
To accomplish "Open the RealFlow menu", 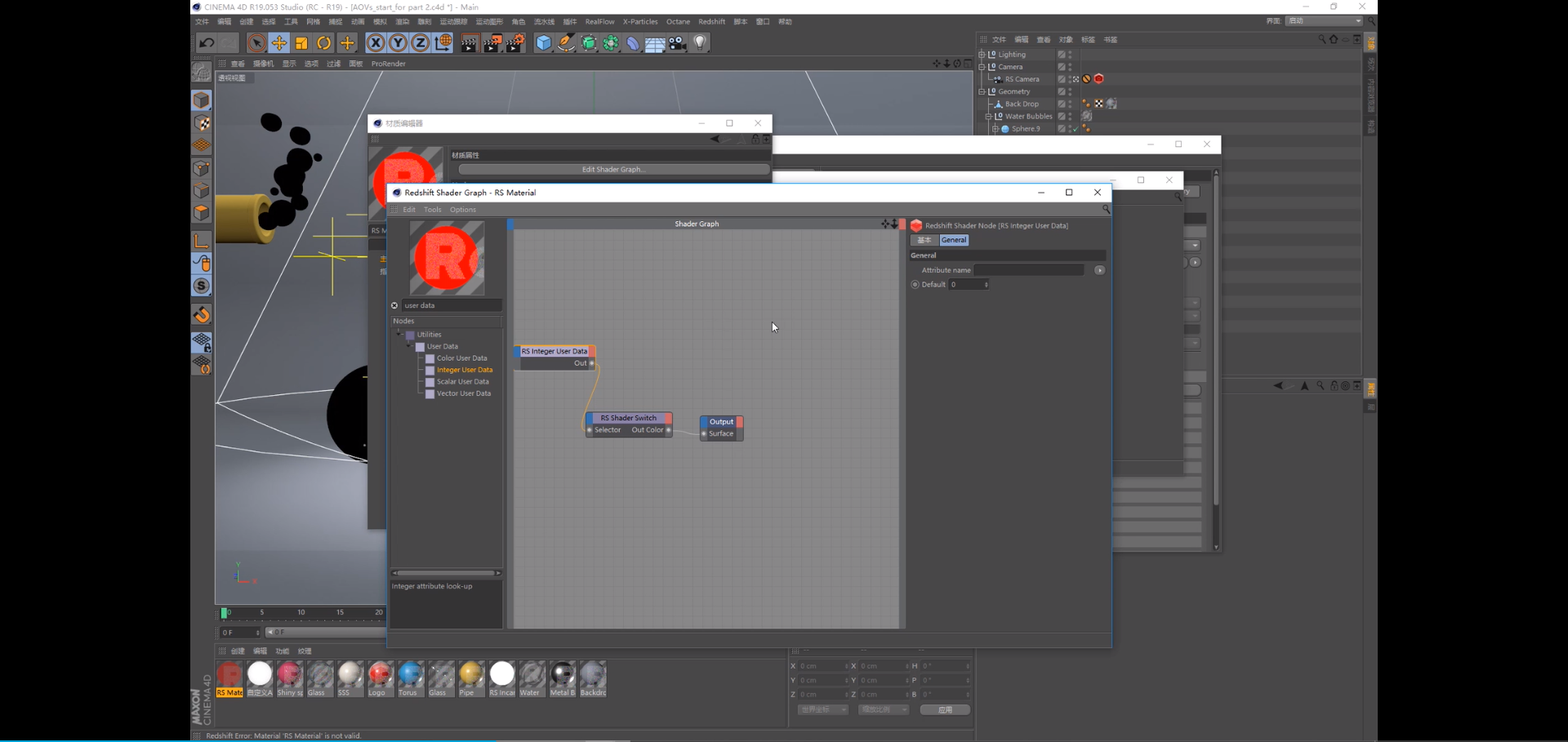I will (x=599, y=22).
